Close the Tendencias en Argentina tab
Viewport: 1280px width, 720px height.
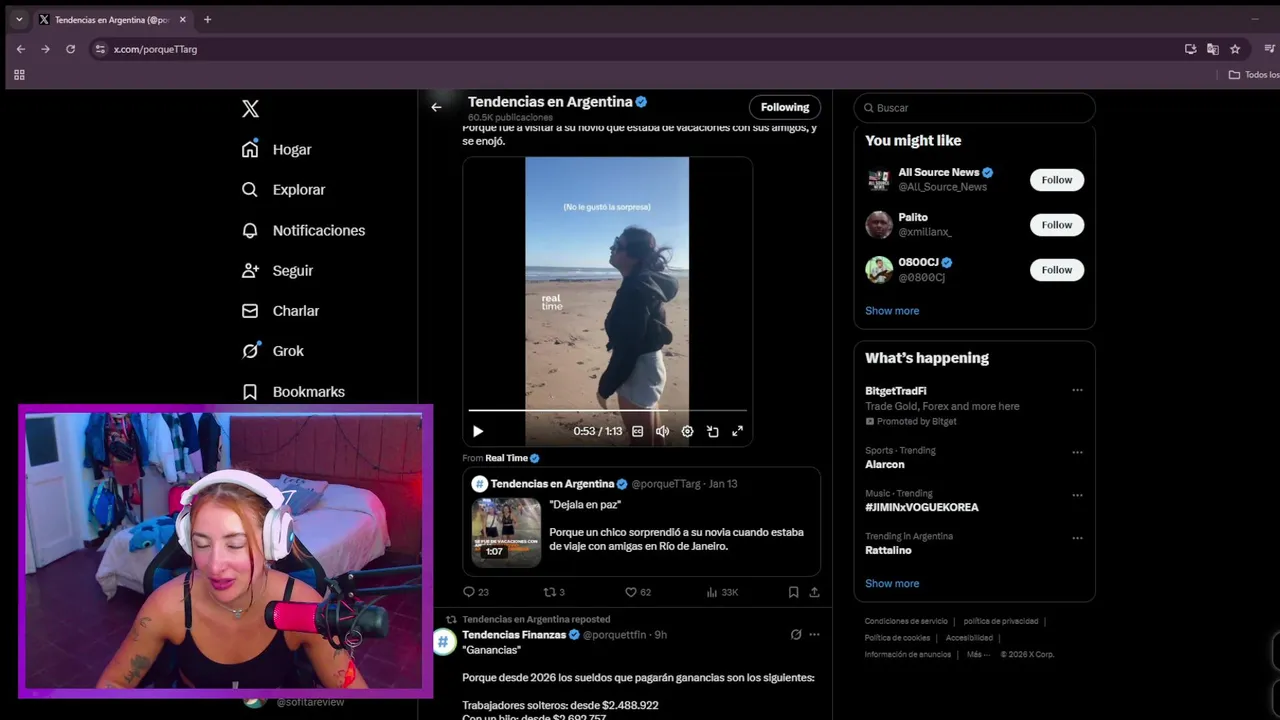pyautogui.click(x=182, y=19)
